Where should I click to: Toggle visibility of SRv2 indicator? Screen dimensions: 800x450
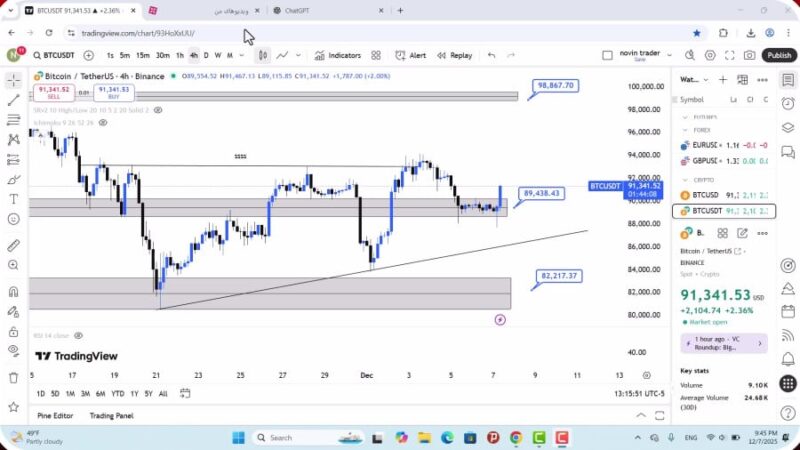pos(158,110)
